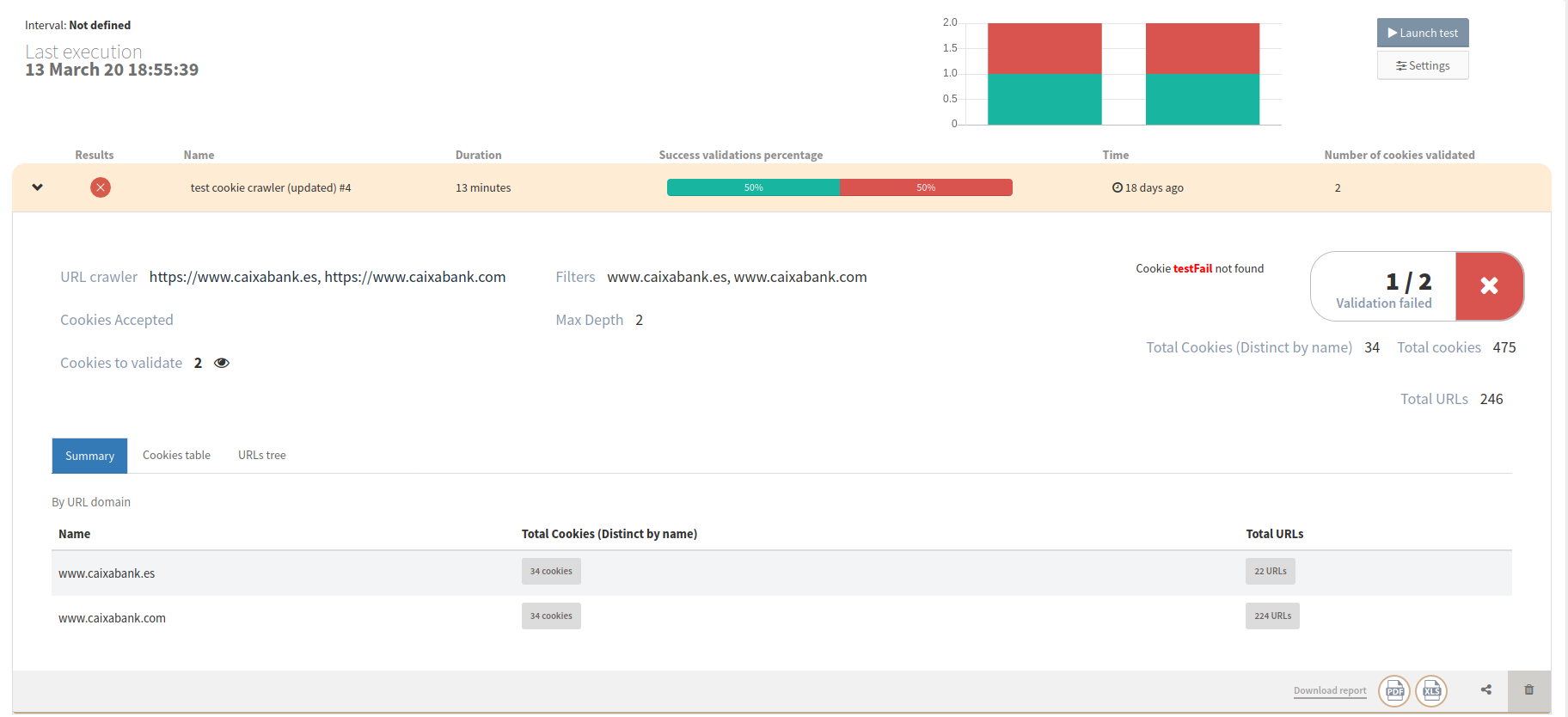Click the www.caixabank.es domain row name
Viewport: 1568px width, 717px height.
tap(107, 573)
